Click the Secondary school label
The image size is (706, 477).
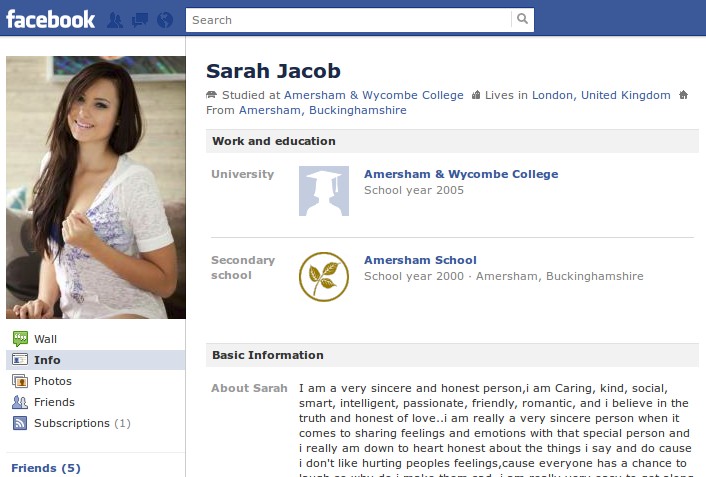click(x=243, y=268)
